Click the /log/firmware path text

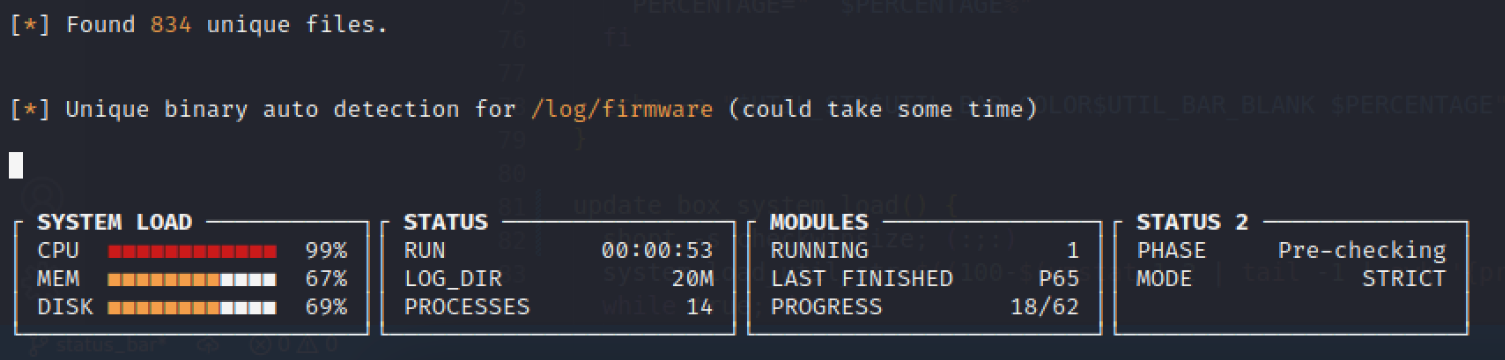click(x=621, y=109)
